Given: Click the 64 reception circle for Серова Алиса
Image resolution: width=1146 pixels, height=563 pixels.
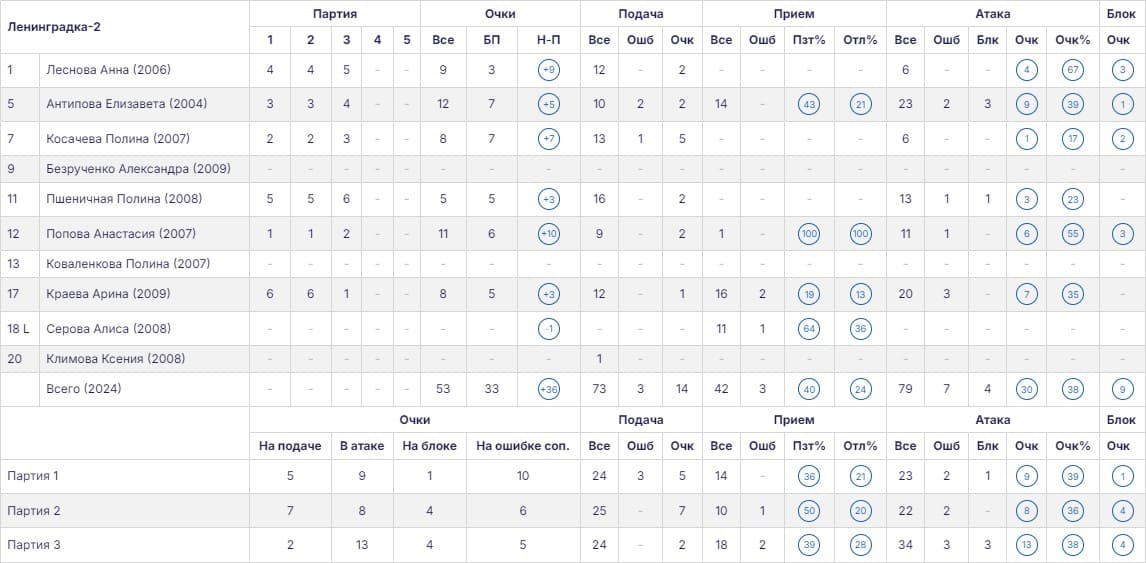Looking at the screenshot, I should click(809, 329).
